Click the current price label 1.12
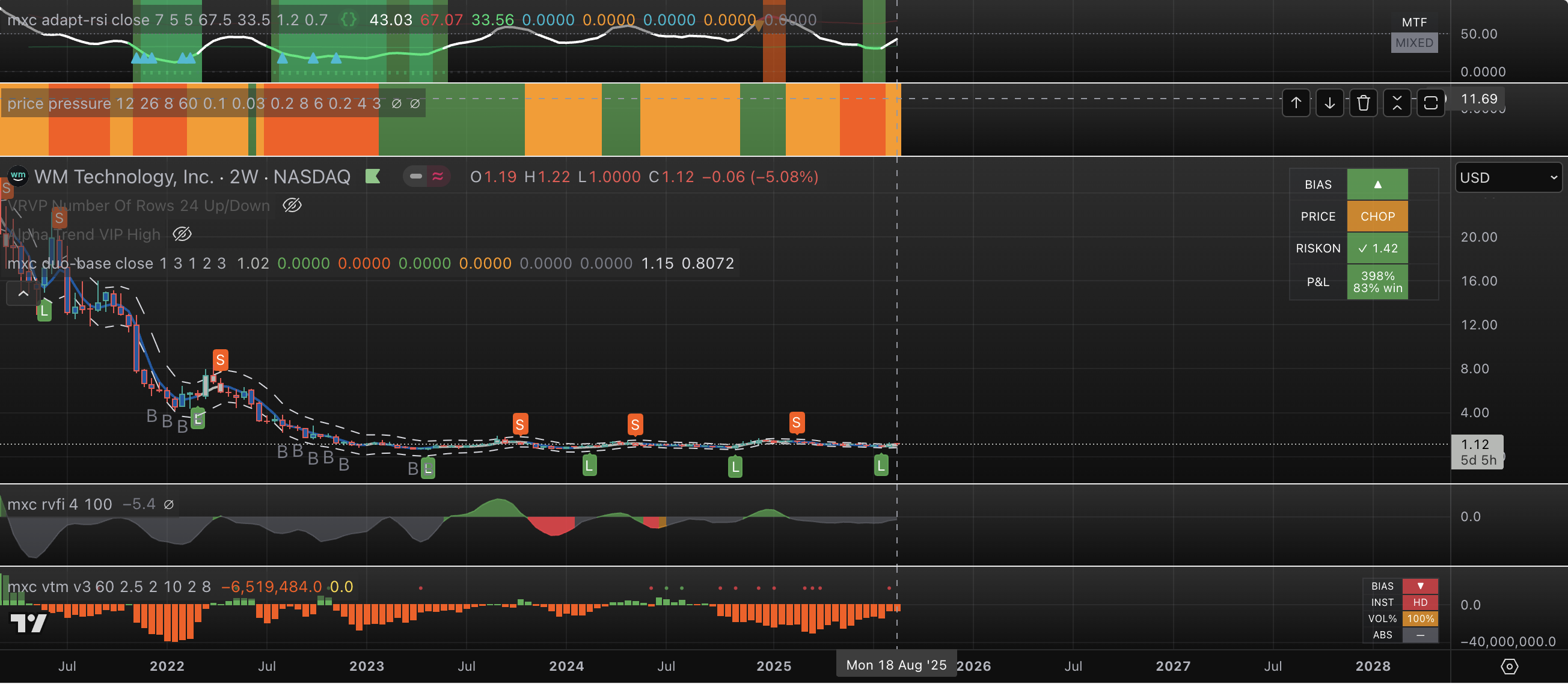 click(1475, 445)
